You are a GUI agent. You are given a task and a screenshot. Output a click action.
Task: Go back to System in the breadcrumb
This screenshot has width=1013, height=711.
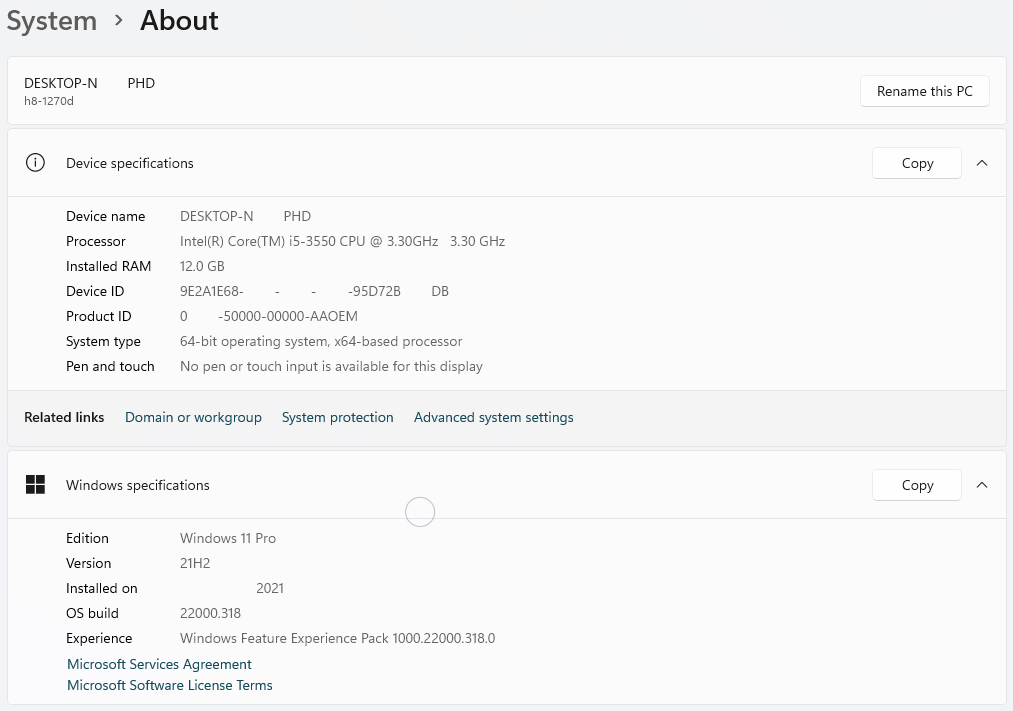[52, 21]
